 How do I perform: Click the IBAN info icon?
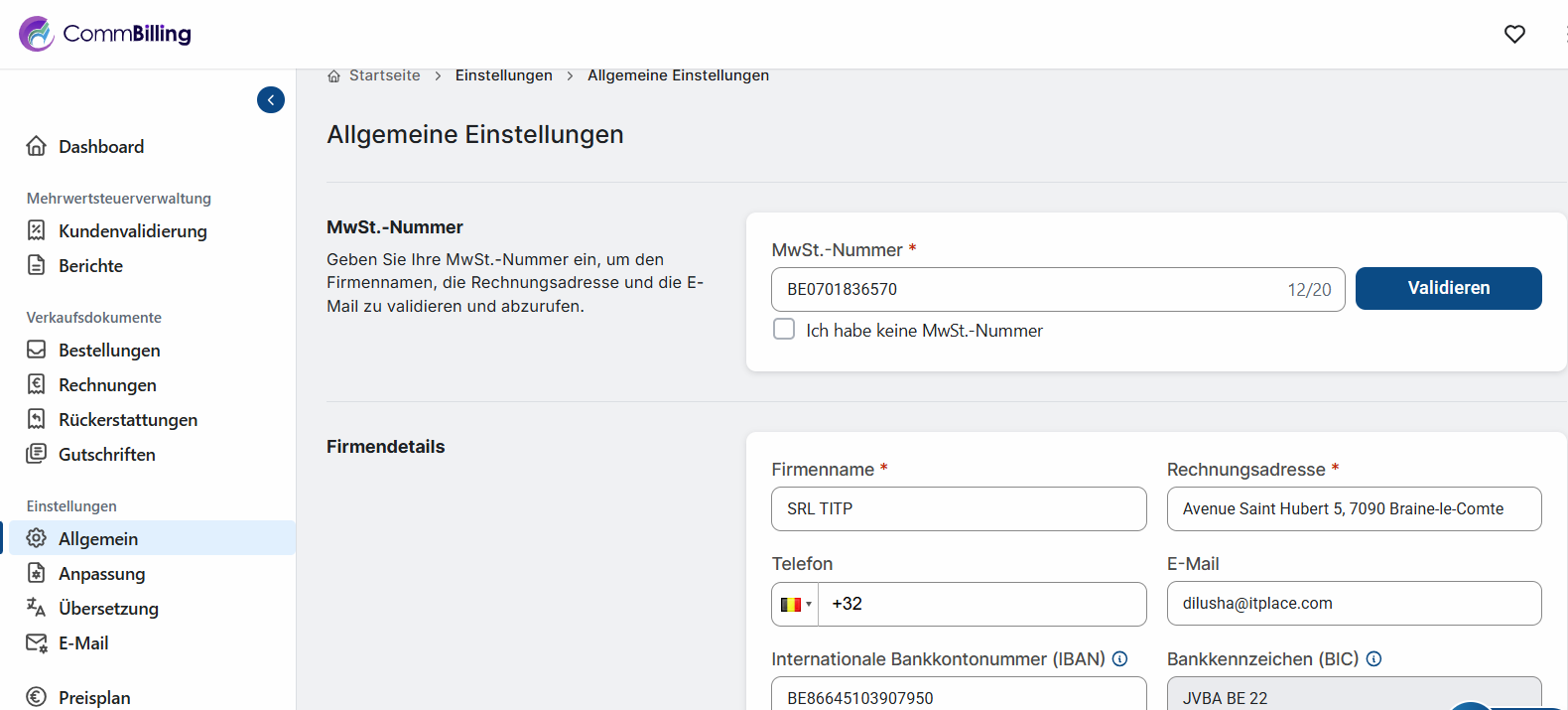1119,658
